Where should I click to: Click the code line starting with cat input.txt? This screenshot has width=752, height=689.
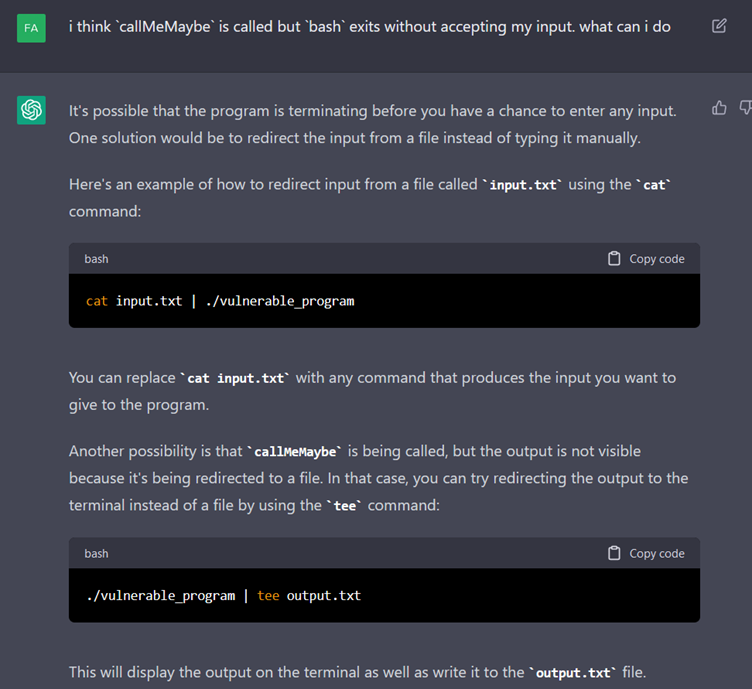coord(220,301)
